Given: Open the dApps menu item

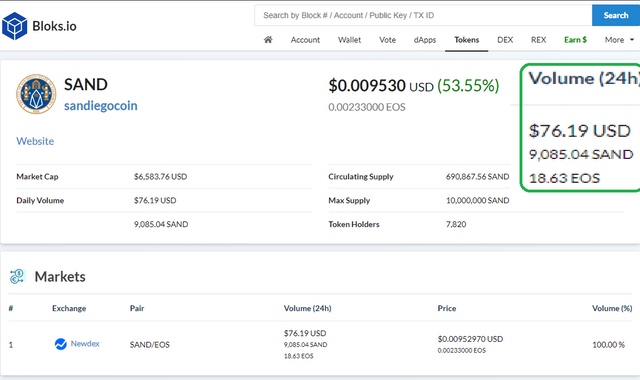Looking at the screenshot, I should pos(425,40).
